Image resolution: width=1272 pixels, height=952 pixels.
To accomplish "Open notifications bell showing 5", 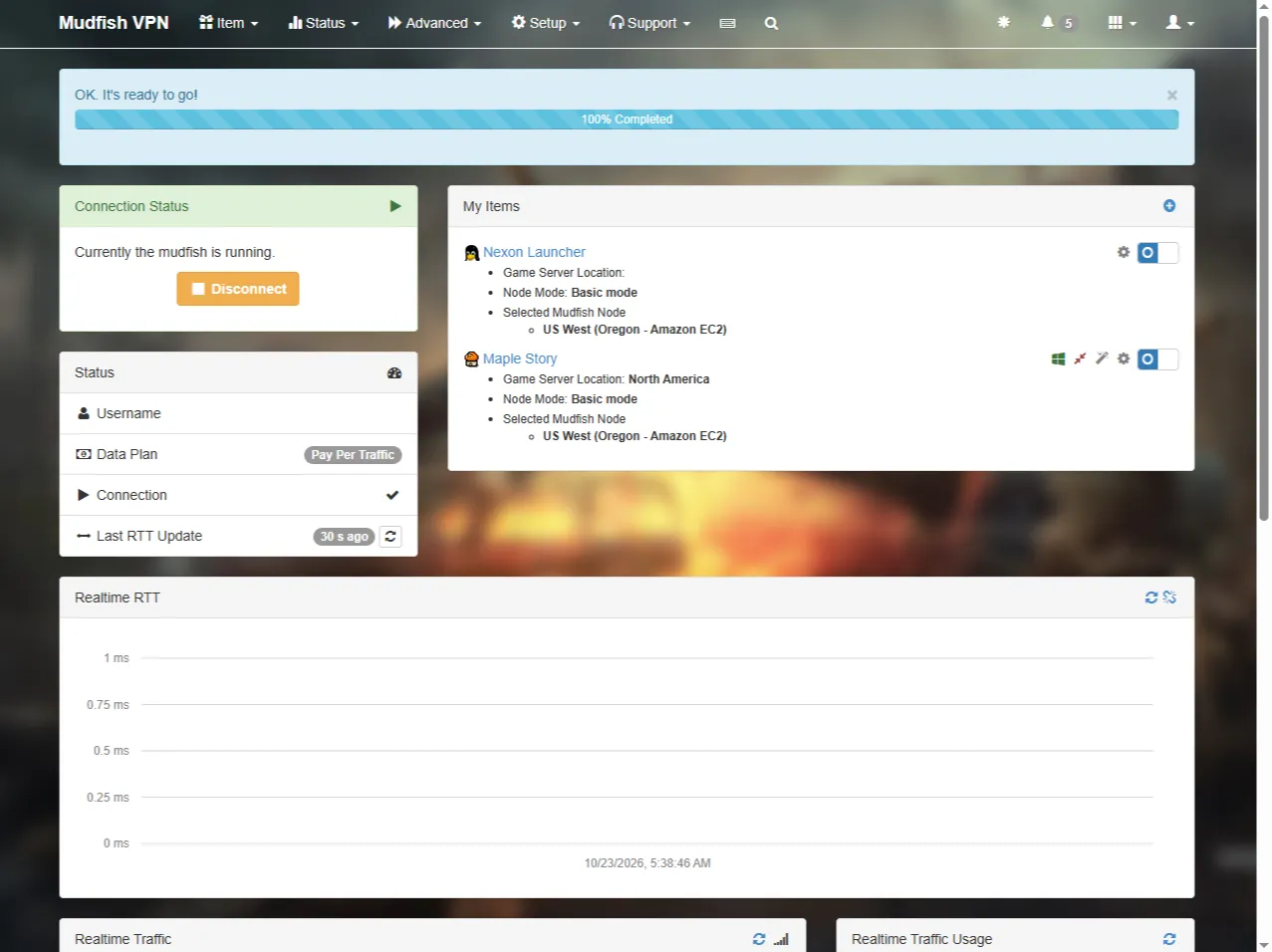I will click(x=1057, y=22).
